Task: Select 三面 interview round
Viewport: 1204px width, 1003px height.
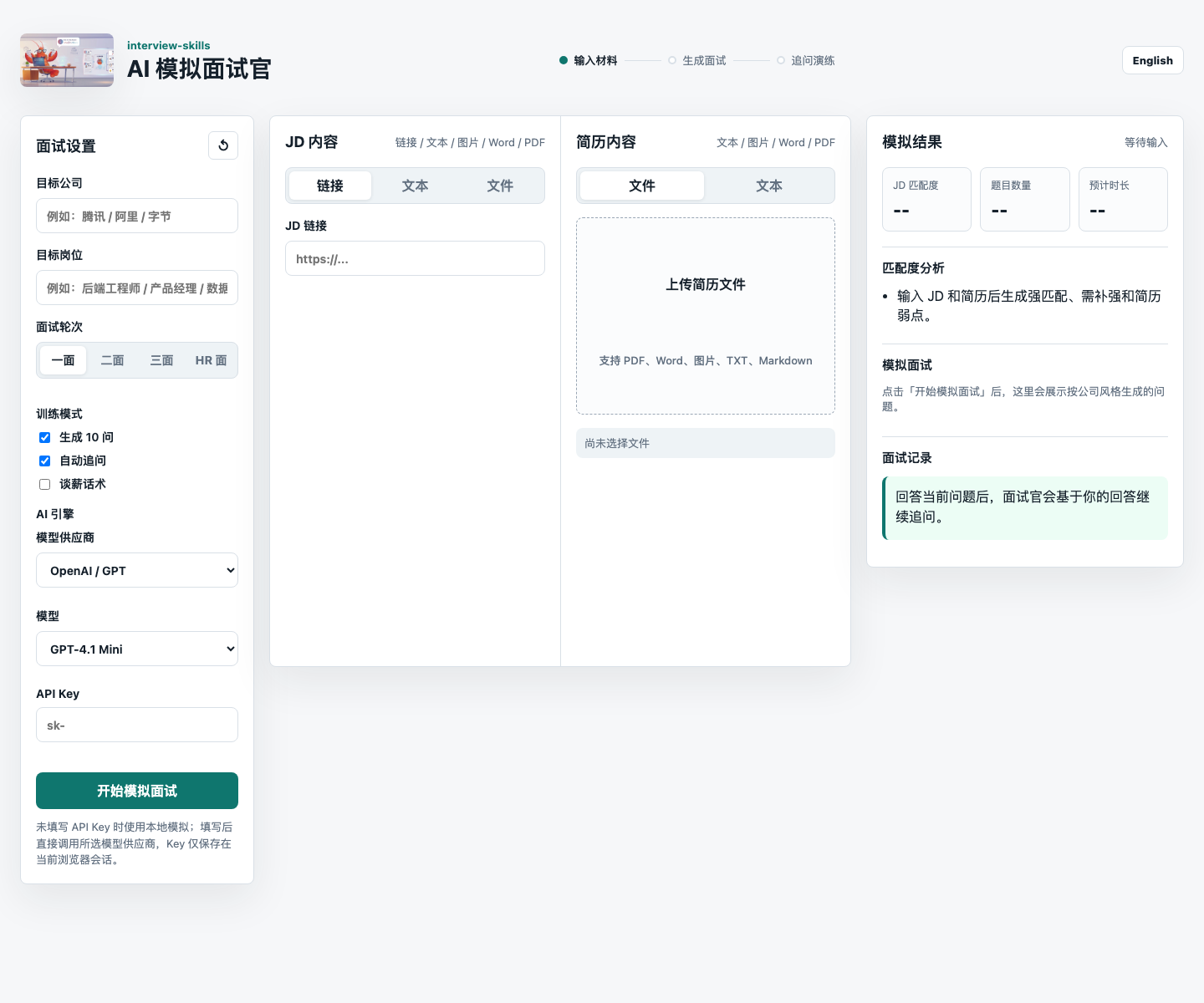Action: tap(161, 360)
